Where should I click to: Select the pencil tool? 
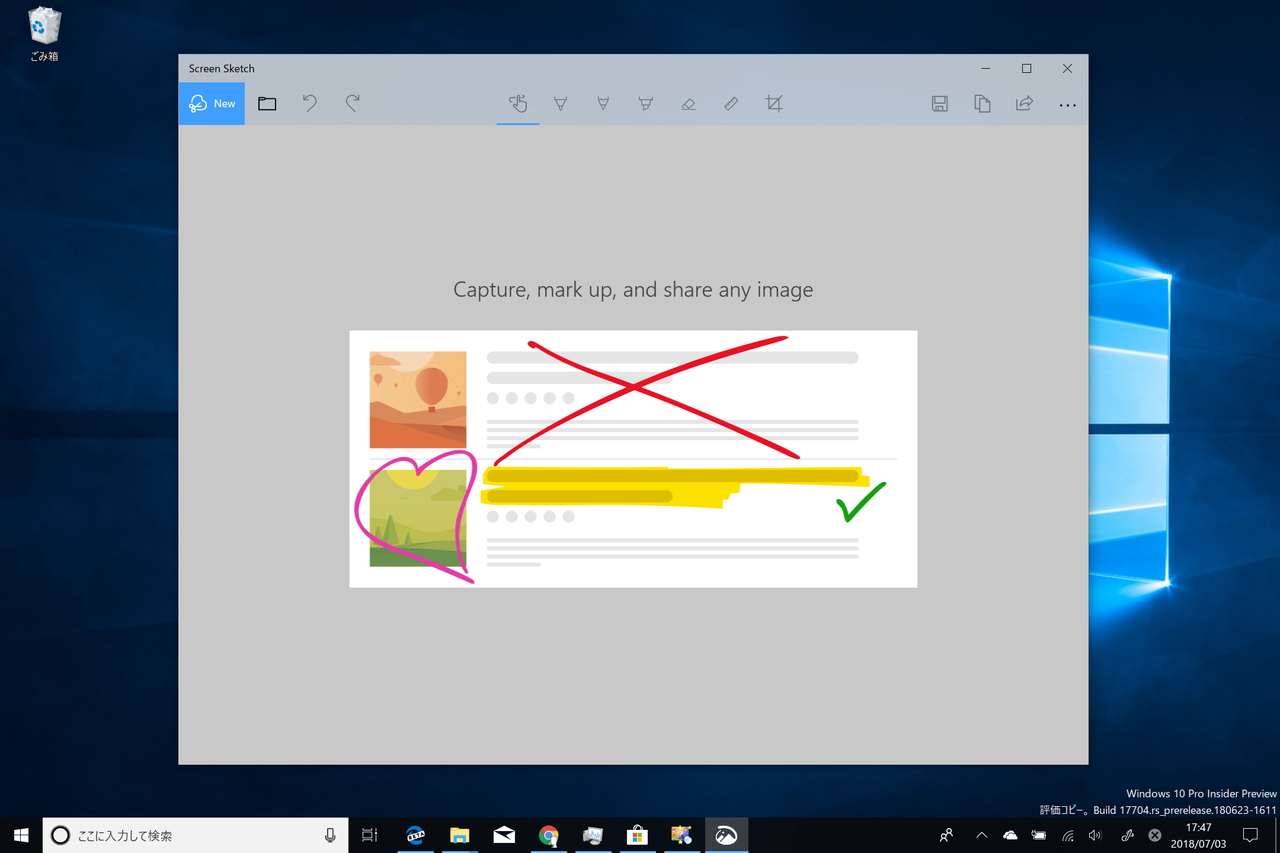(x=603, y=103)
